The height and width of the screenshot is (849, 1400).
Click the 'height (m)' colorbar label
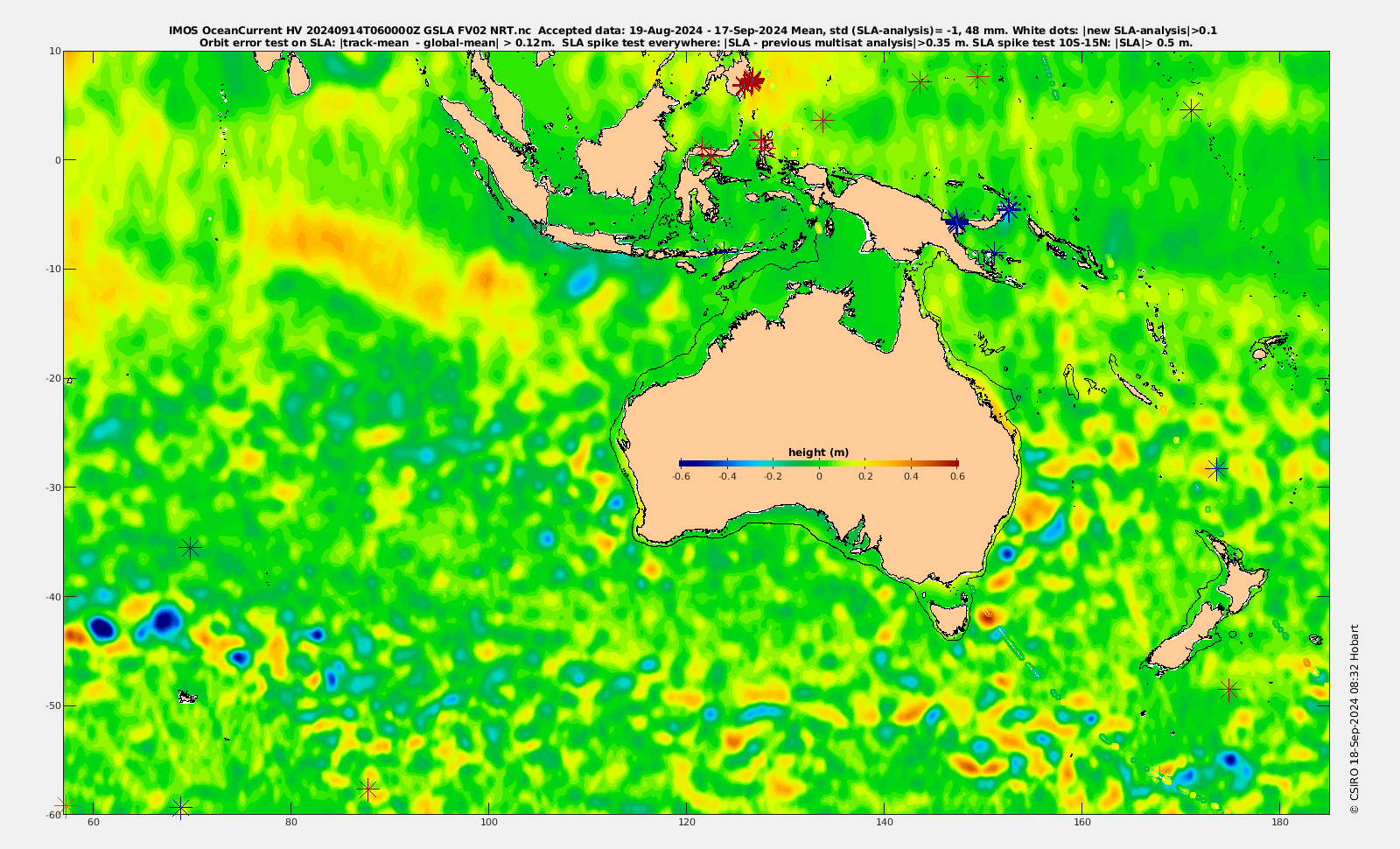click(x=818, y=453)
